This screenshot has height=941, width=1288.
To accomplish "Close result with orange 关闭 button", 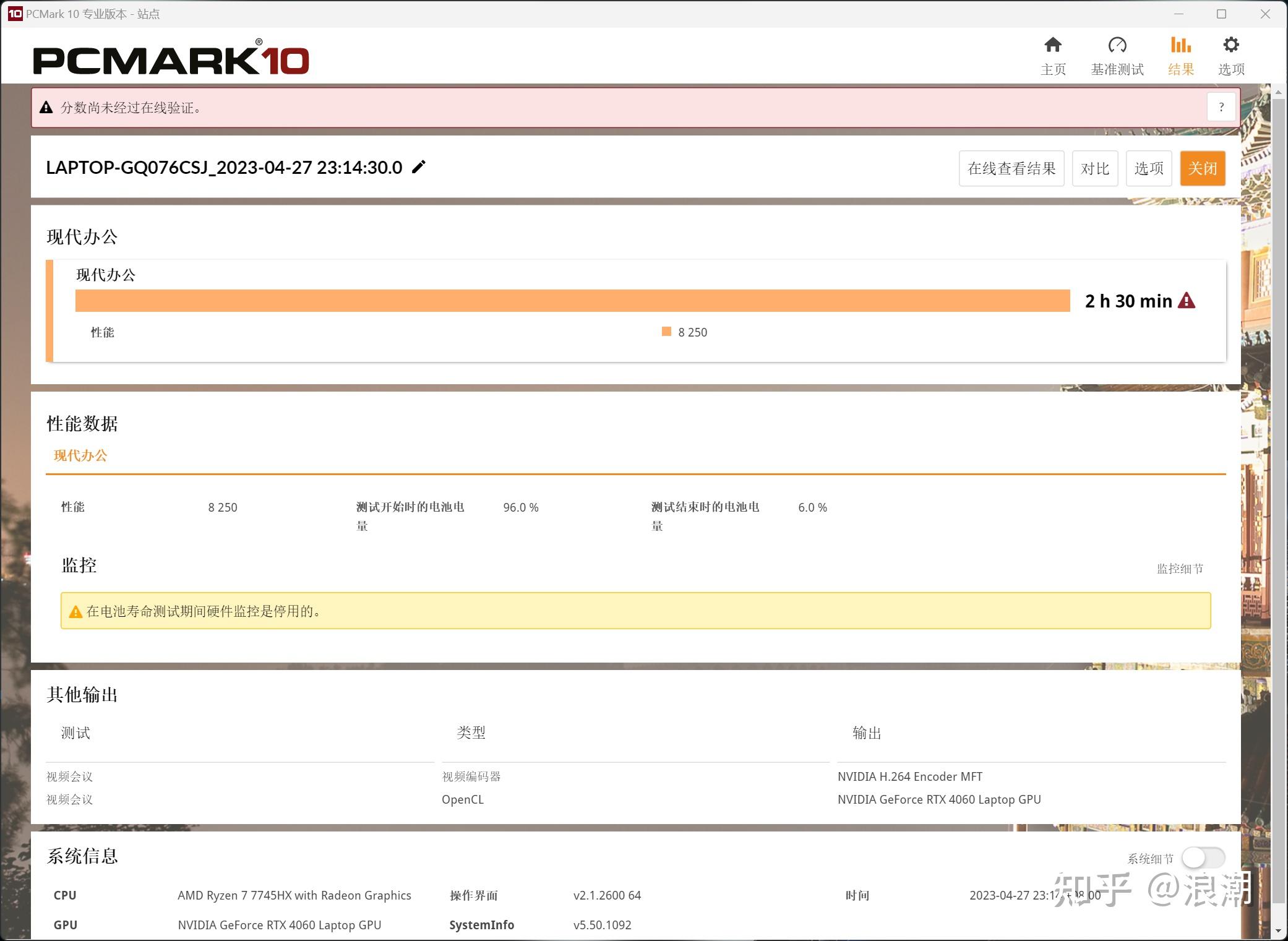I will 1203,168.
